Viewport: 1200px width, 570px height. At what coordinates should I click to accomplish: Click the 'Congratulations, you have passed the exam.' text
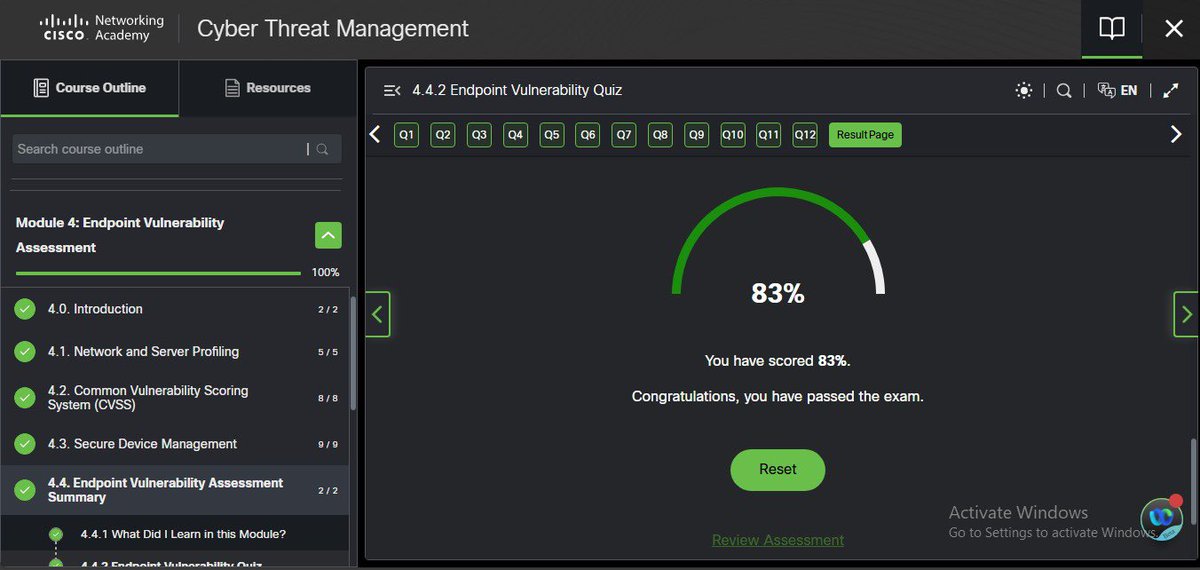coord(778,396)
